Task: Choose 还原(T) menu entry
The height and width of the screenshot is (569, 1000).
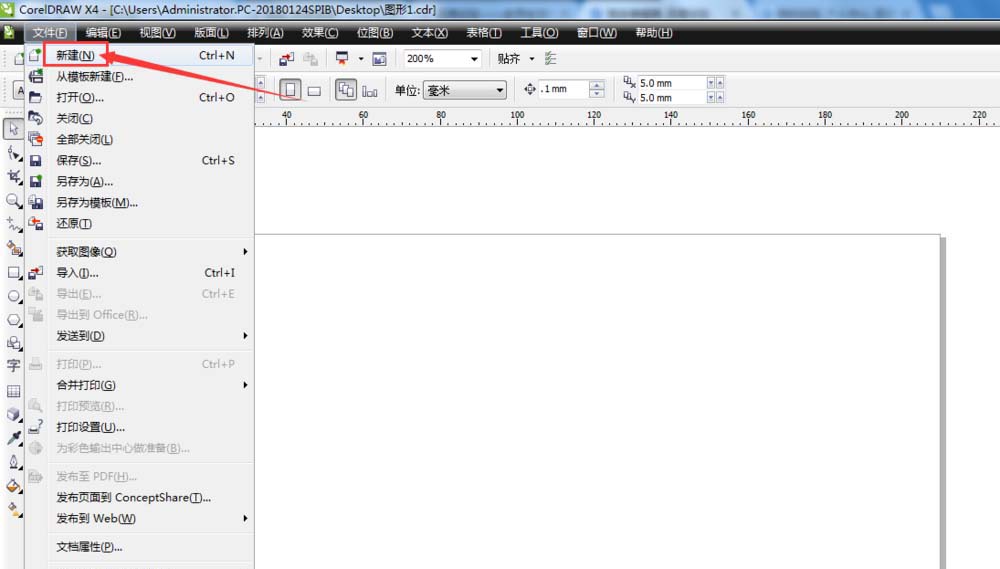Action: [139, 224]
